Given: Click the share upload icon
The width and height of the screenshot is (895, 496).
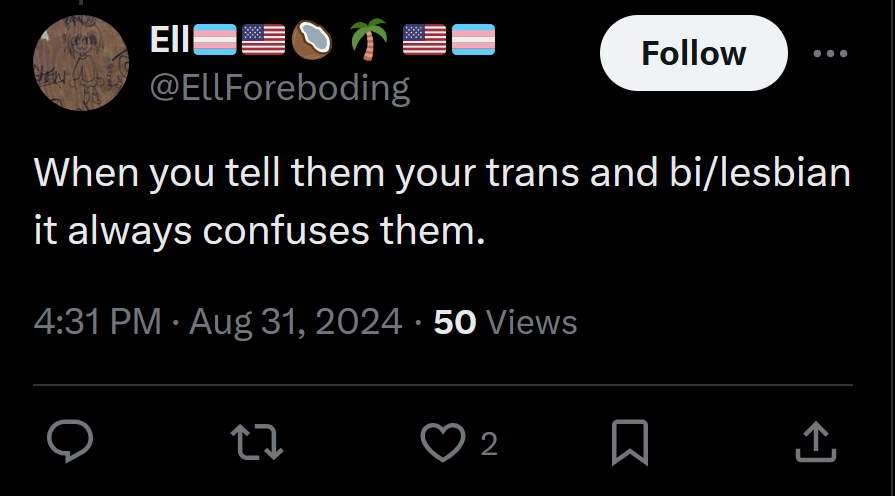Looking at the screenshot, I should pyautogui.click(x=814, y=442).
